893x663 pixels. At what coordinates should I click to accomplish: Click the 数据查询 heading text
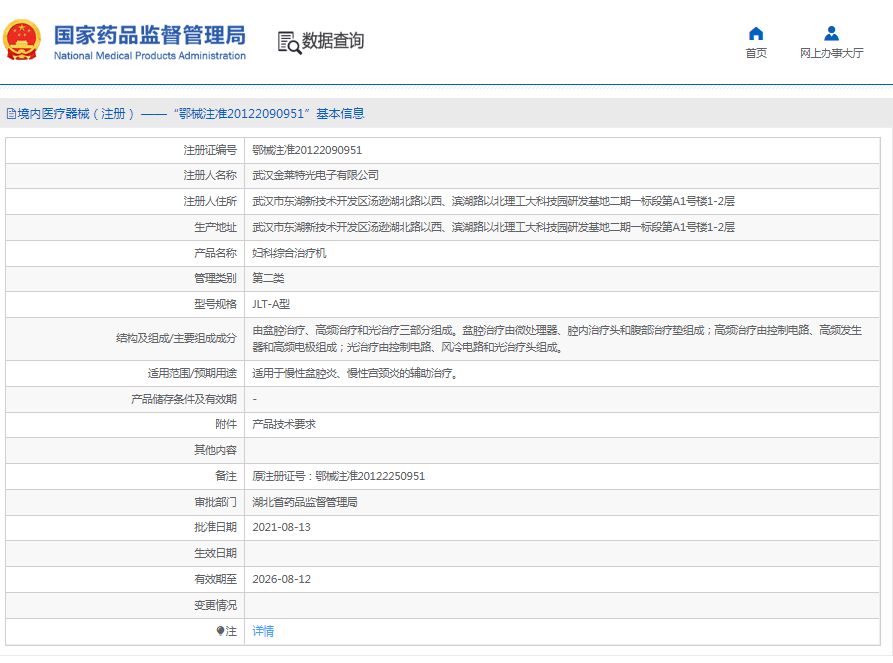(x=333, y=41)
